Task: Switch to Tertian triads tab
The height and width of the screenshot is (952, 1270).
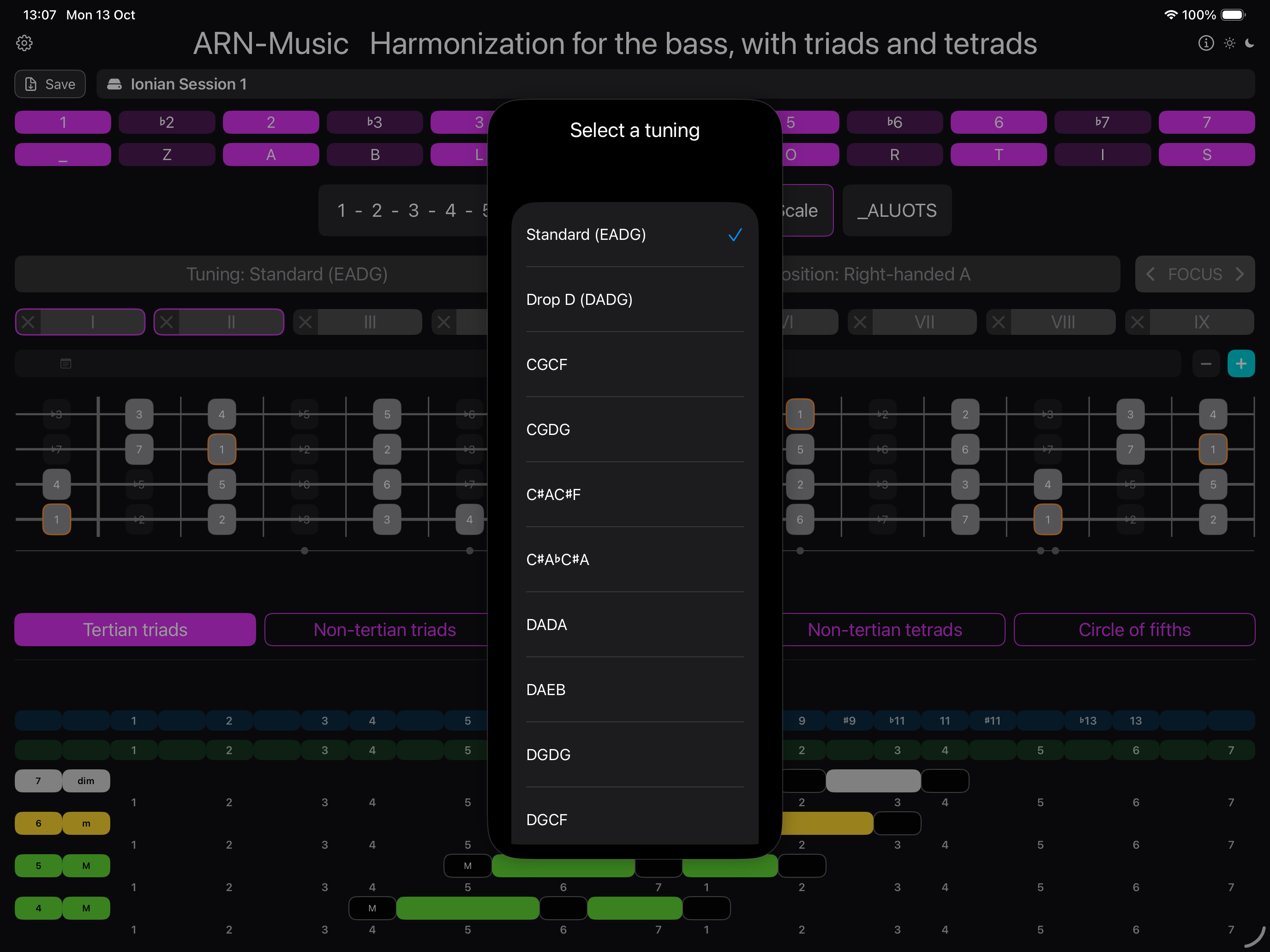Action: coord(135,630)
